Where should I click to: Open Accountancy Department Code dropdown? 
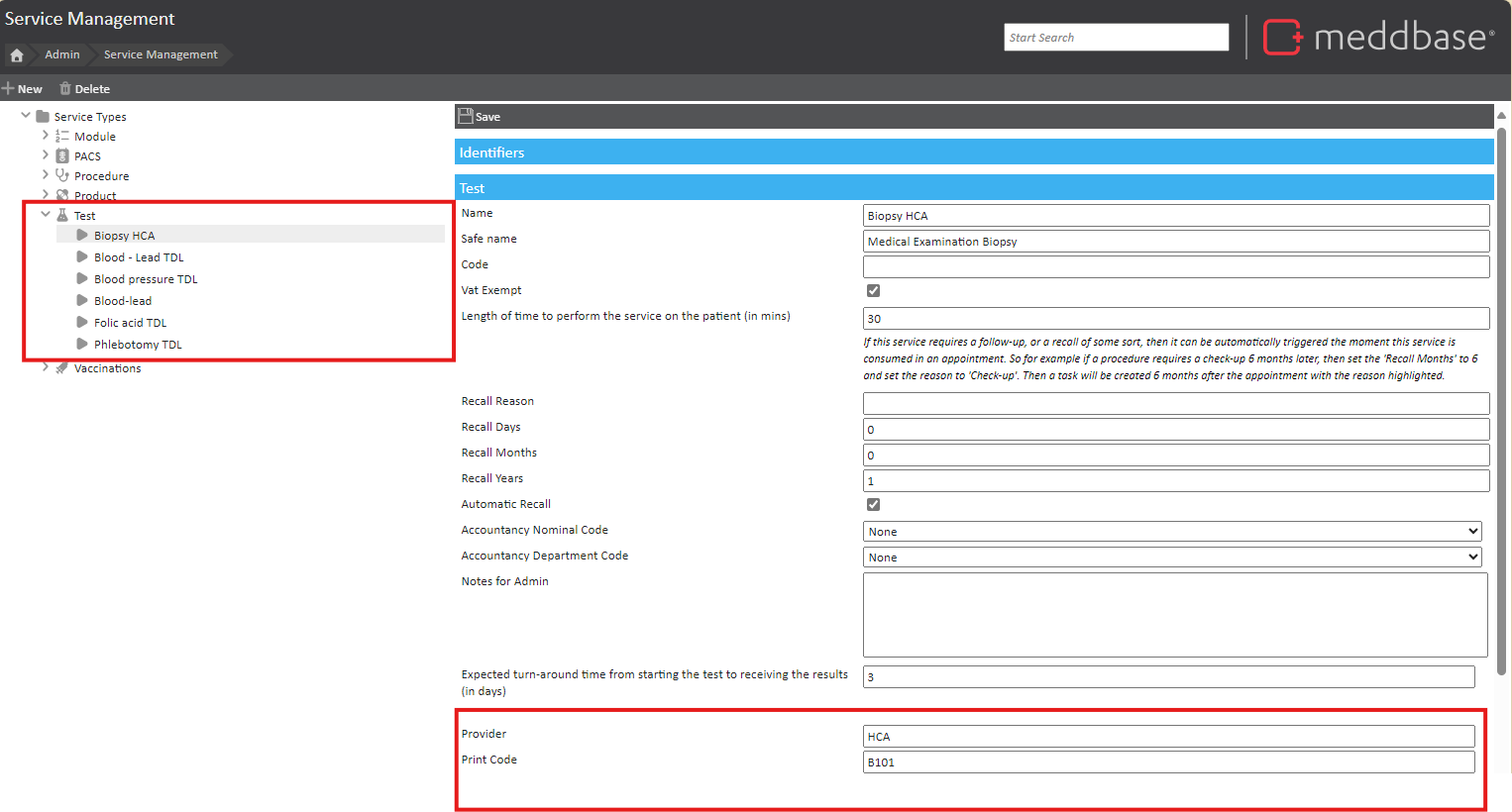[x=1172, y=558]
